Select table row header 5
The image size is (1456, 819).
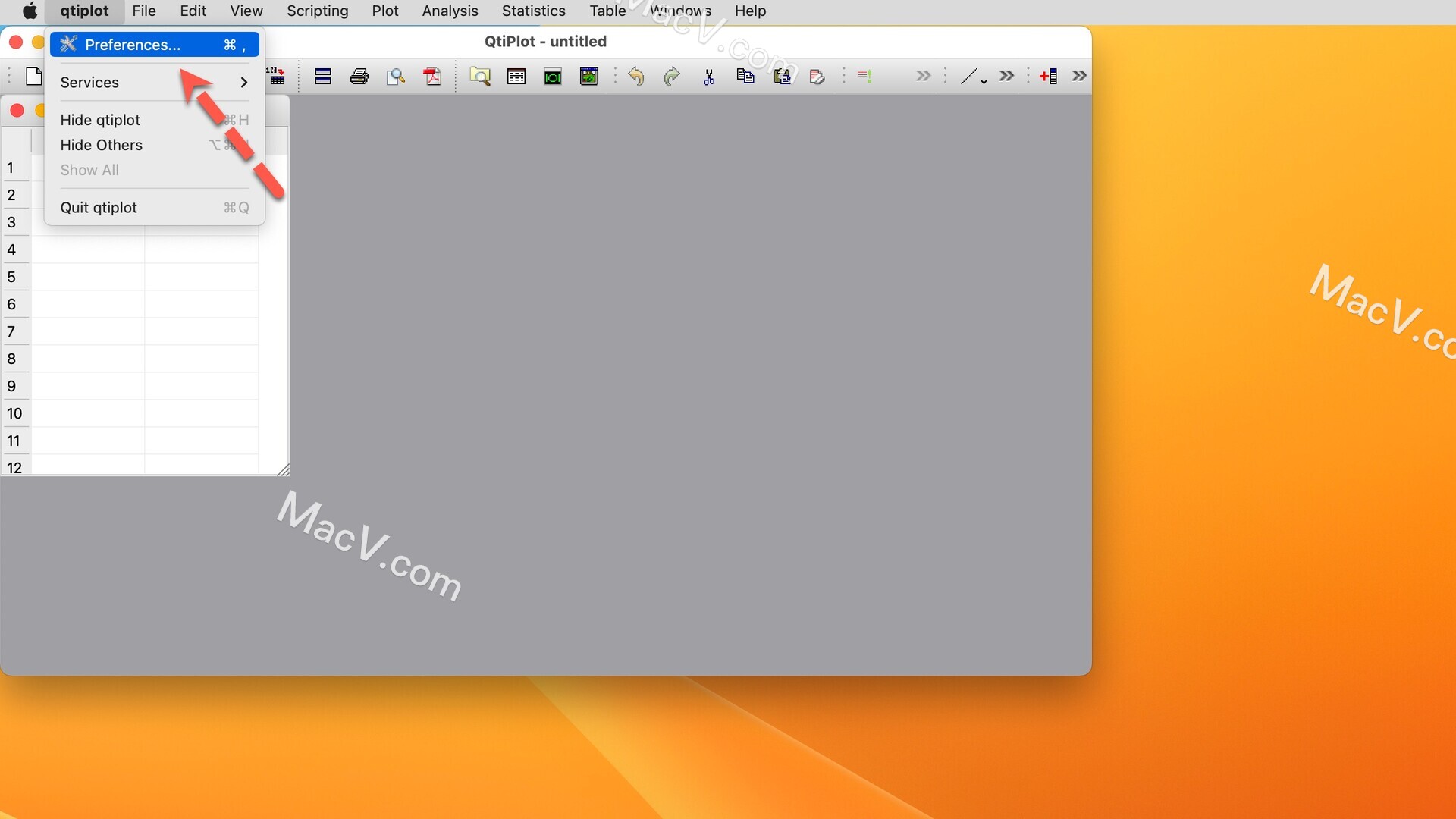tap(14, 277)
